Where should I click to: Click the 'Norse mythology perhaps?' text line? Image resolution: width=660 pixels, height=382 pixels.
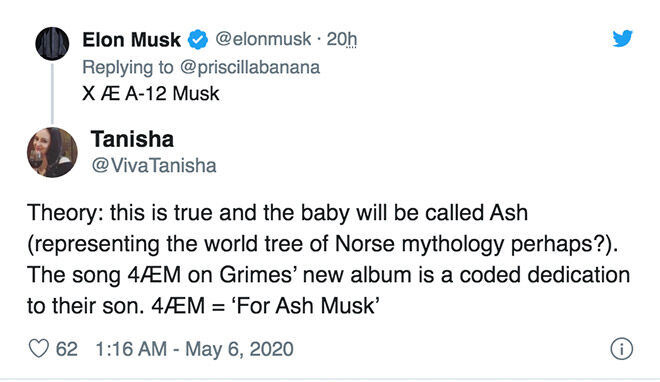coord(322,244)
